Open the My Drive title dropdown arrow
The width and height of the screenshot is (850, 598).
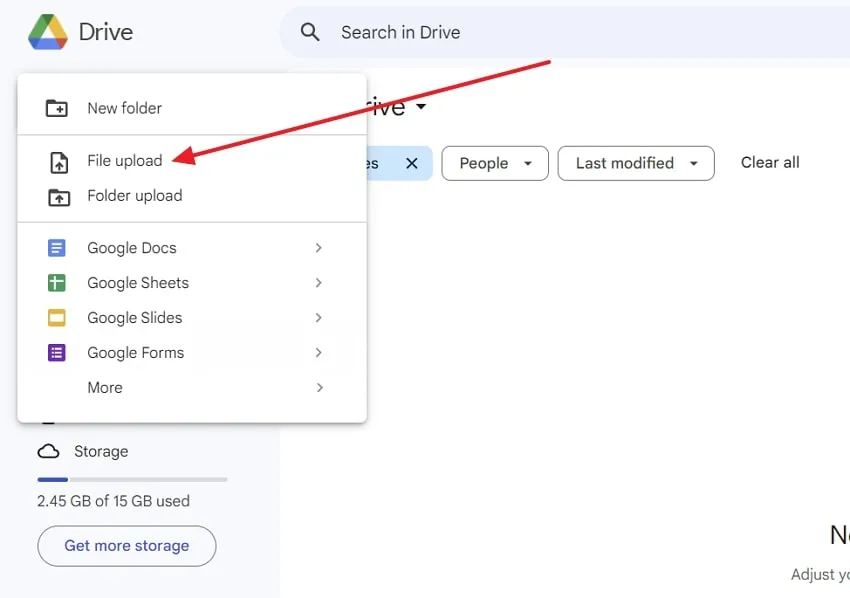coord(421,106)
